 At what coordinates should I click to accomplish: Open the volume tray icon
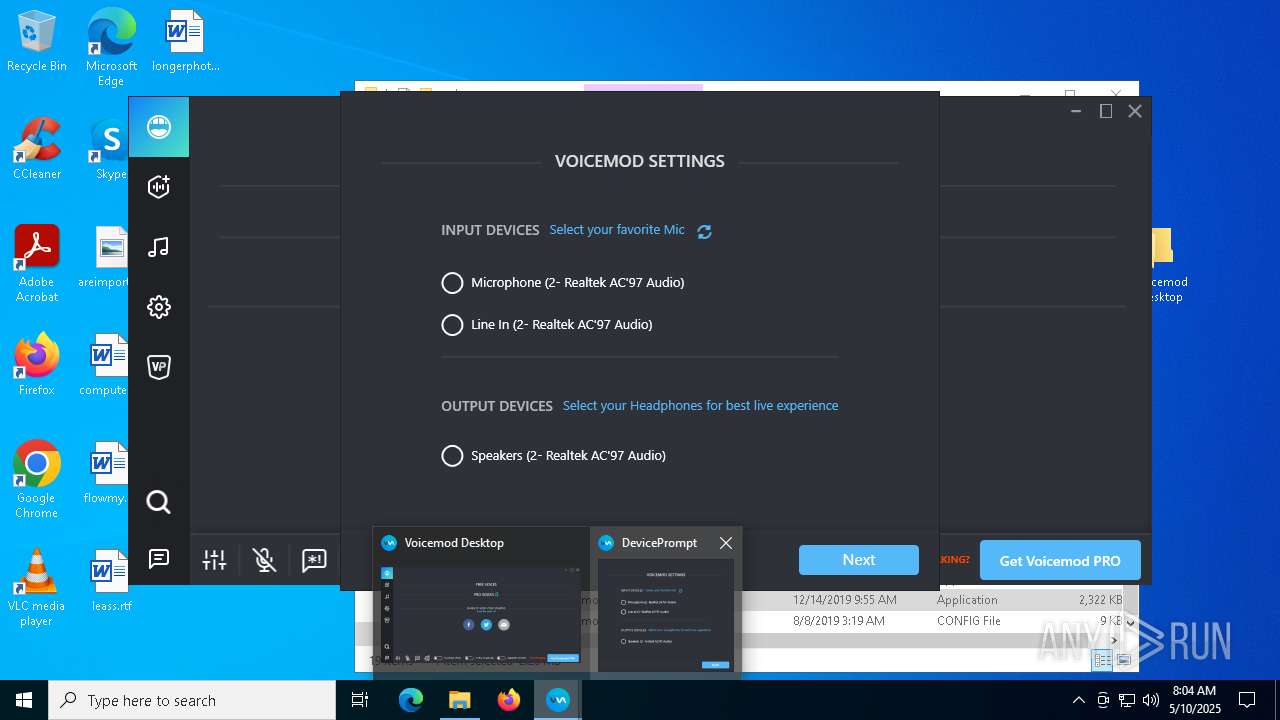pos(1151,700)
